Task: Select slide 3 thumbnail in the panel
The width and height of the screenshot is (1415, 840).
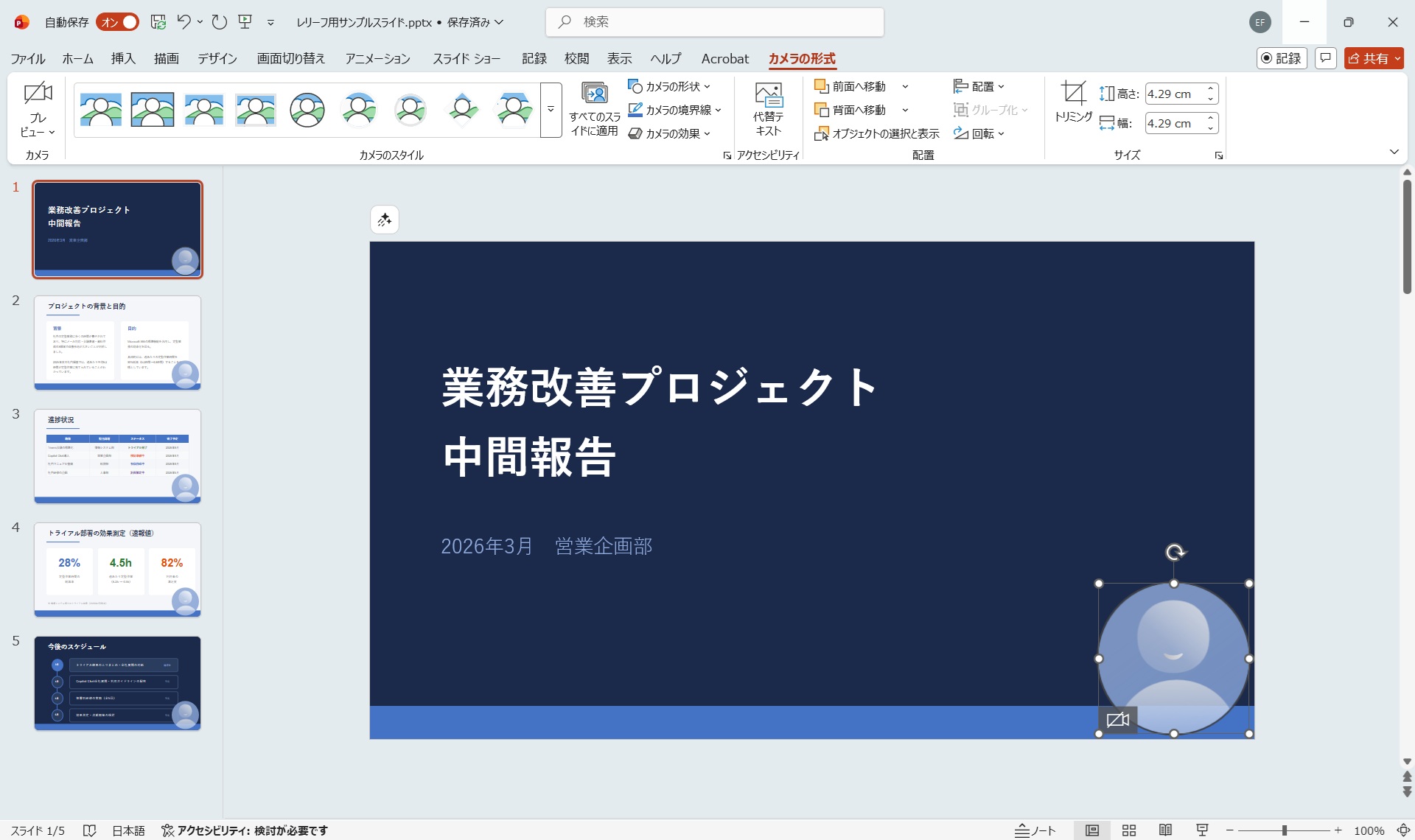Action: [117, 456]
